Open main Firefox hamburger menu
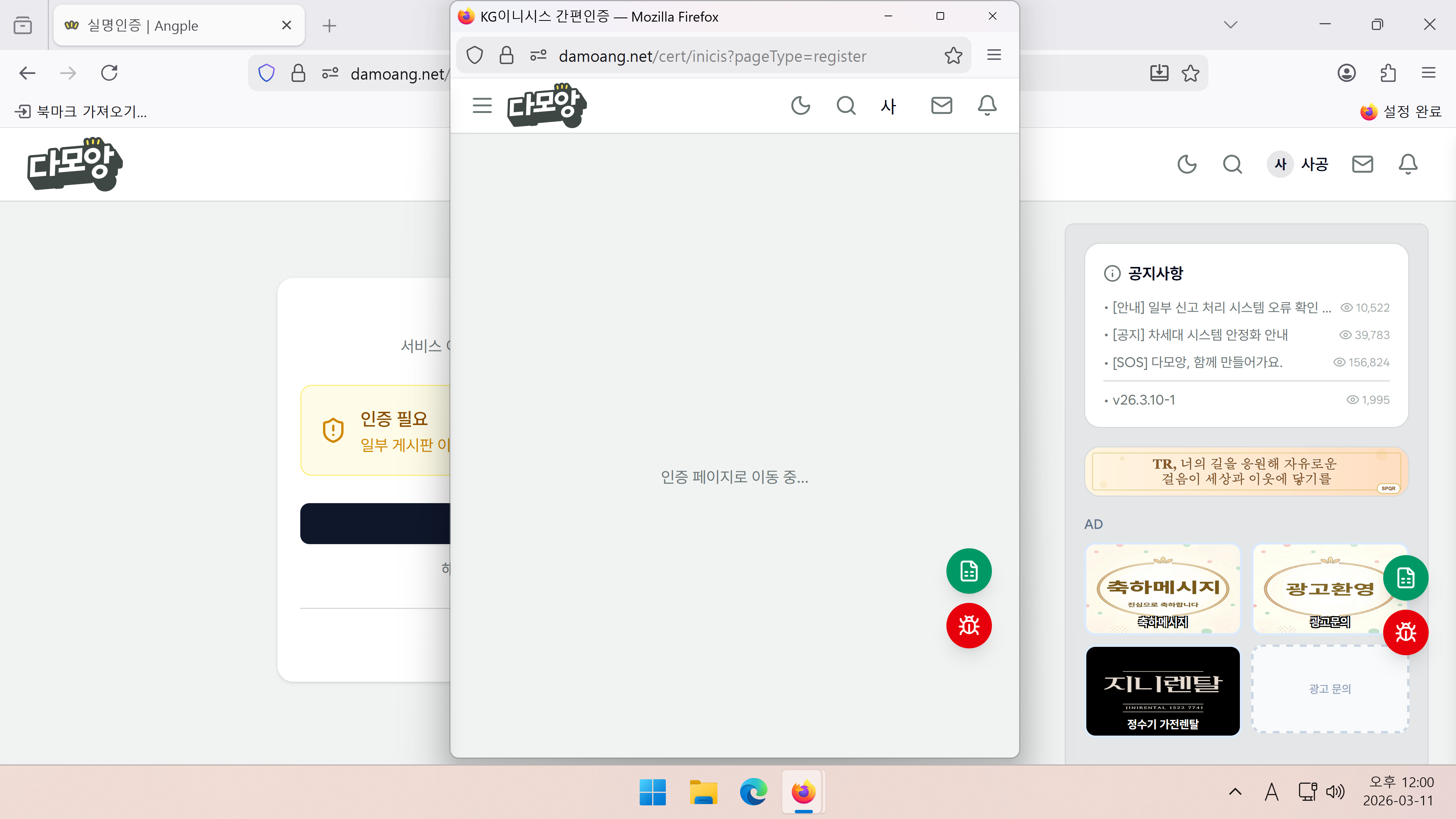This screenshot has width=1456, height=819. 1429,73
